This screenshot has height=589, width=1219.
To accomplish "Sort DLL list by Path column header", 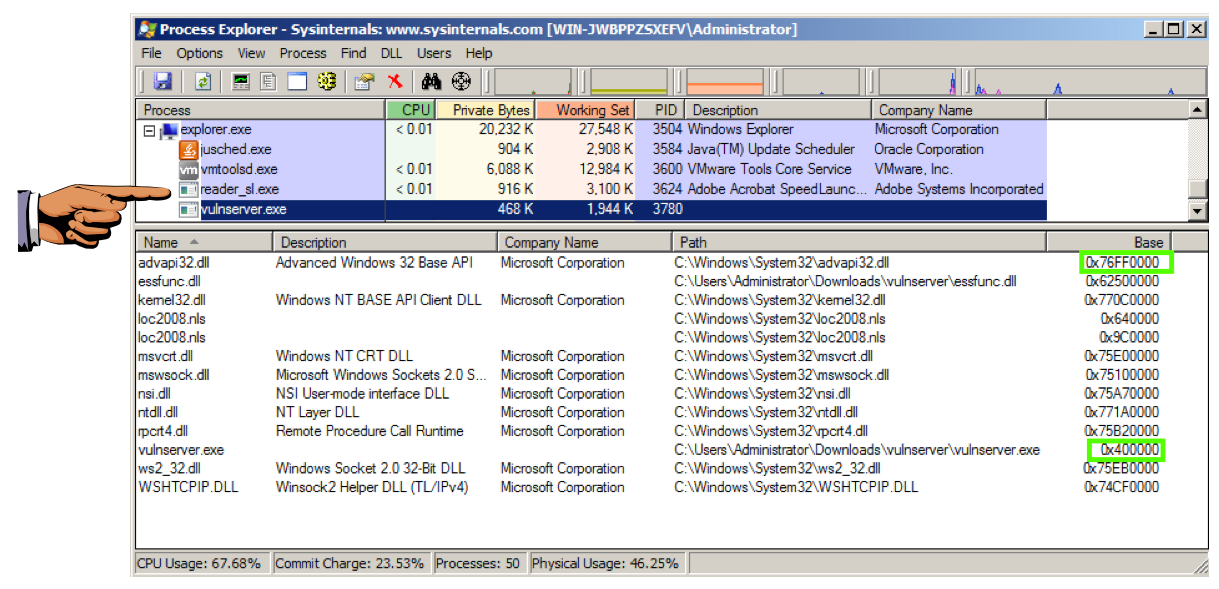I will (x=859, y=242).
